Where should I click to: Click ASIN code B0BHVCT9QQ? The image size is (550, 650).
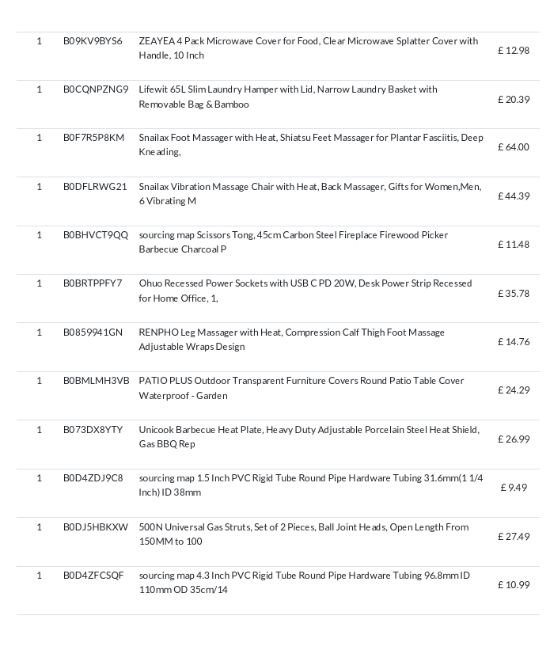click(96, 235)
